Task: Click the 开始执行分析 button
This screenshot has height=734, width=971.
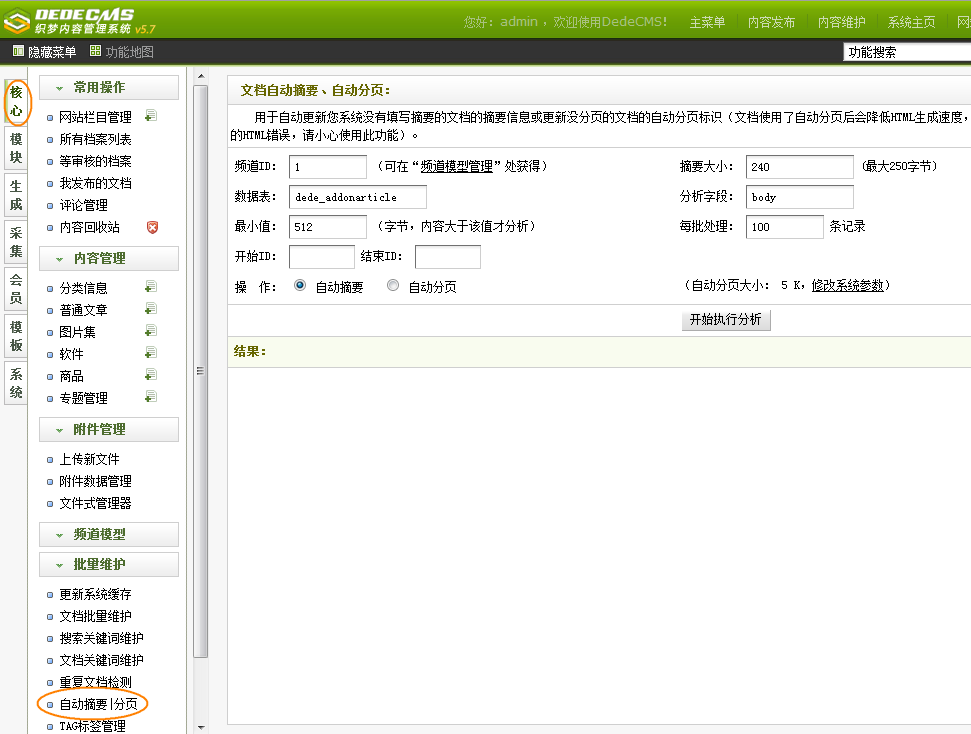Action: pos(726,320)
